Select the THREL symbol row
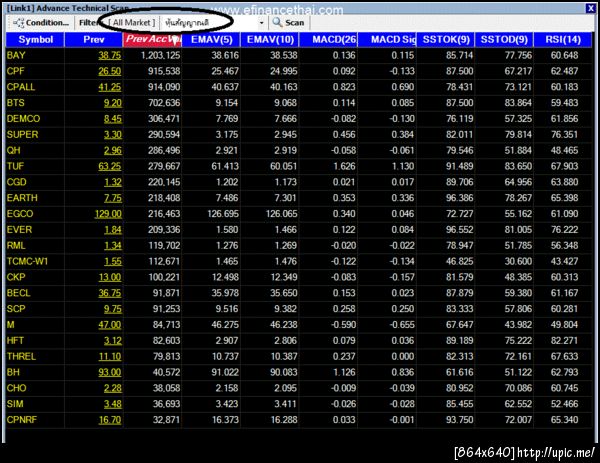Screen dimensions: 600x463 pos(299,357)
